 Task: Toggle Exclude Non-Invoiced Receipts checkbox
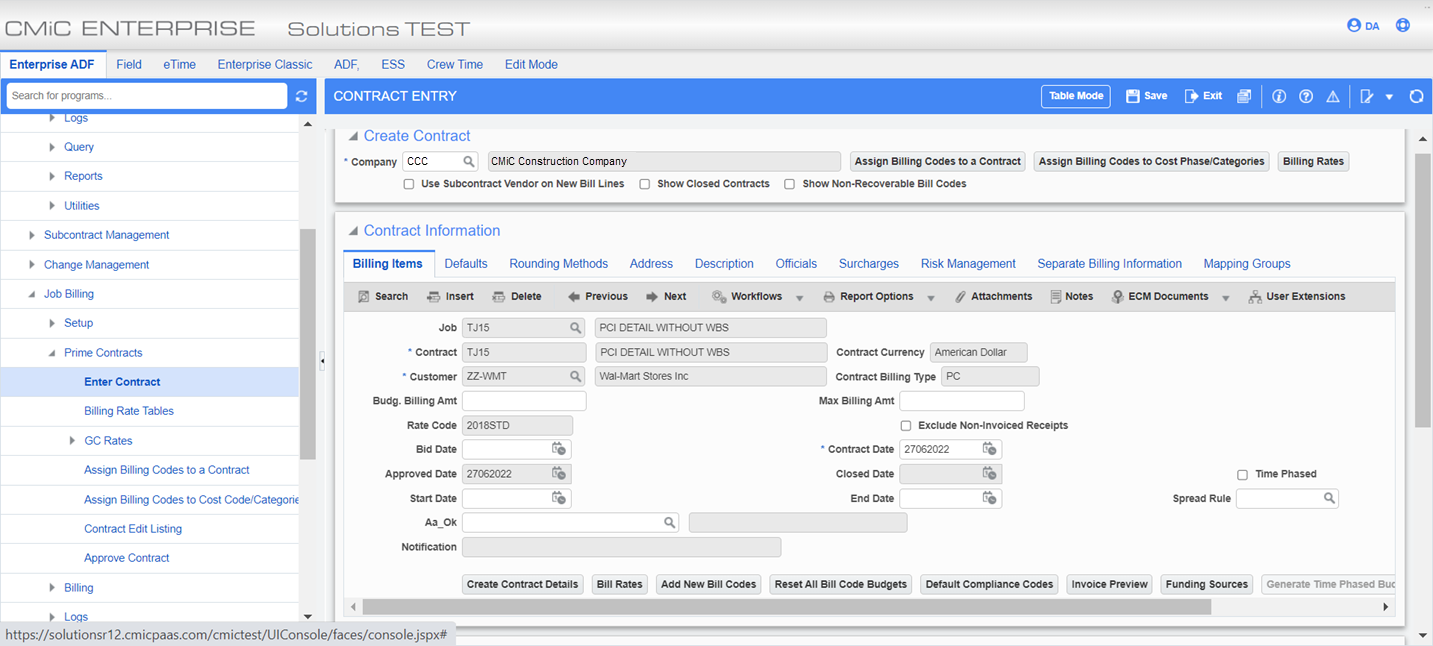click(906, 425)
